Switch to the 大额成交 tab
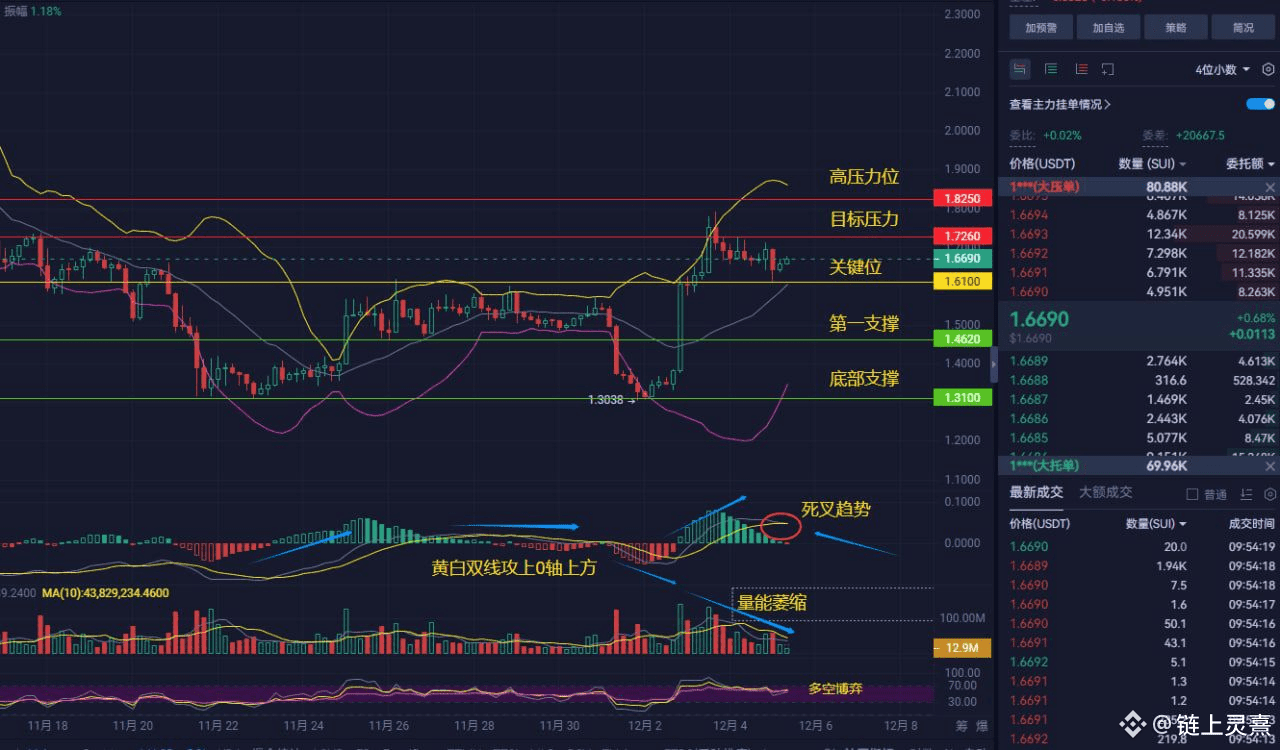 tap(1105, 492)
